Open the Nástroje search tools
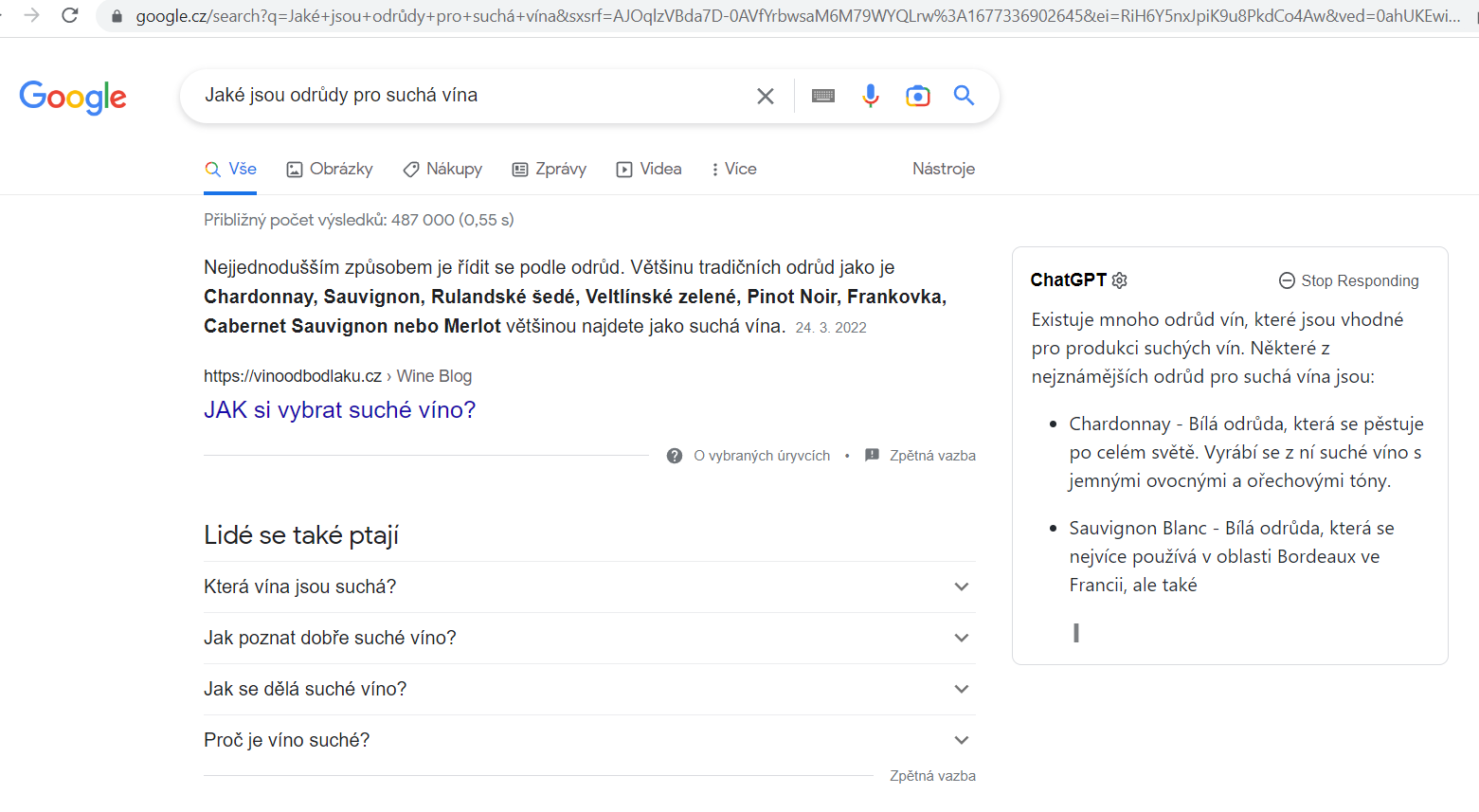This screenshot has width=1479, height=812. pos(943,169)
